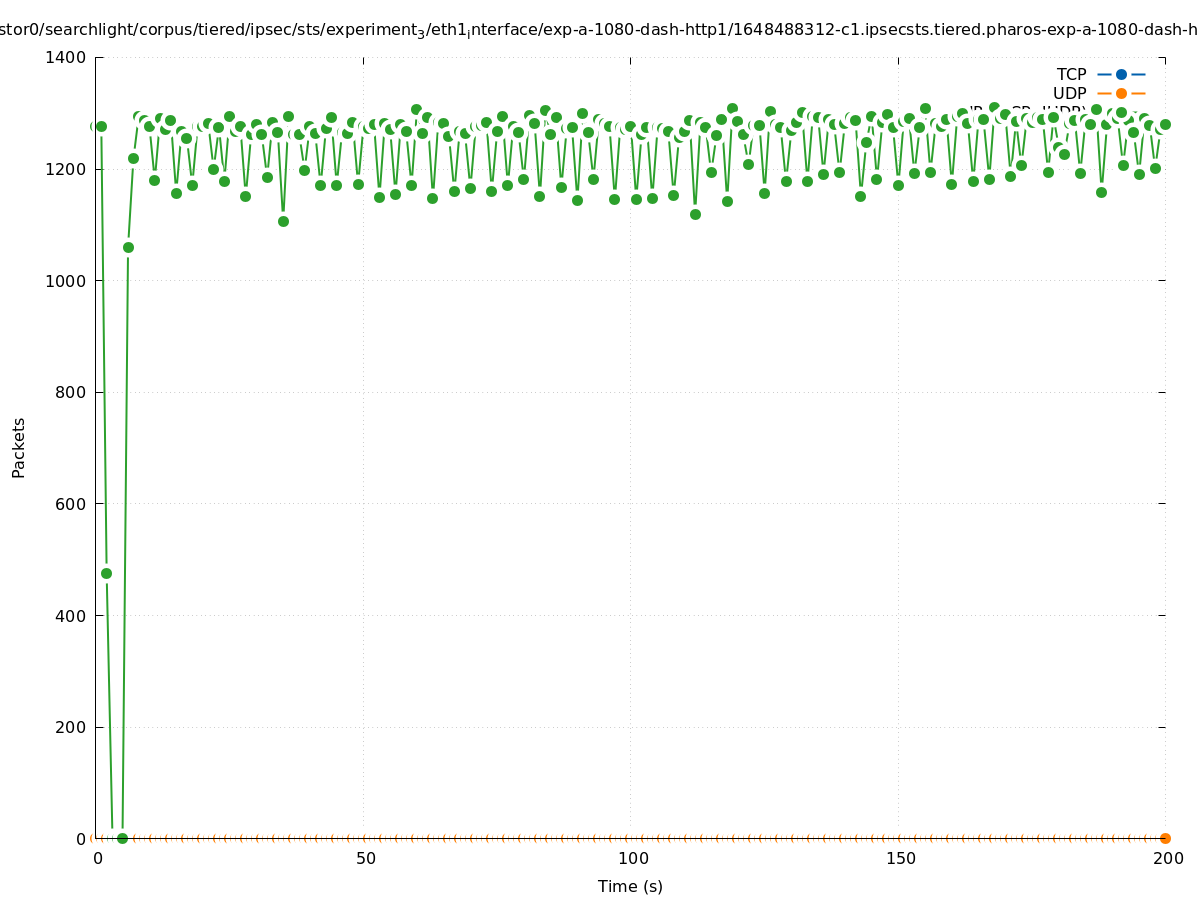Select the TCP legend label
1197x900 pixels.
coord(1071,75)
